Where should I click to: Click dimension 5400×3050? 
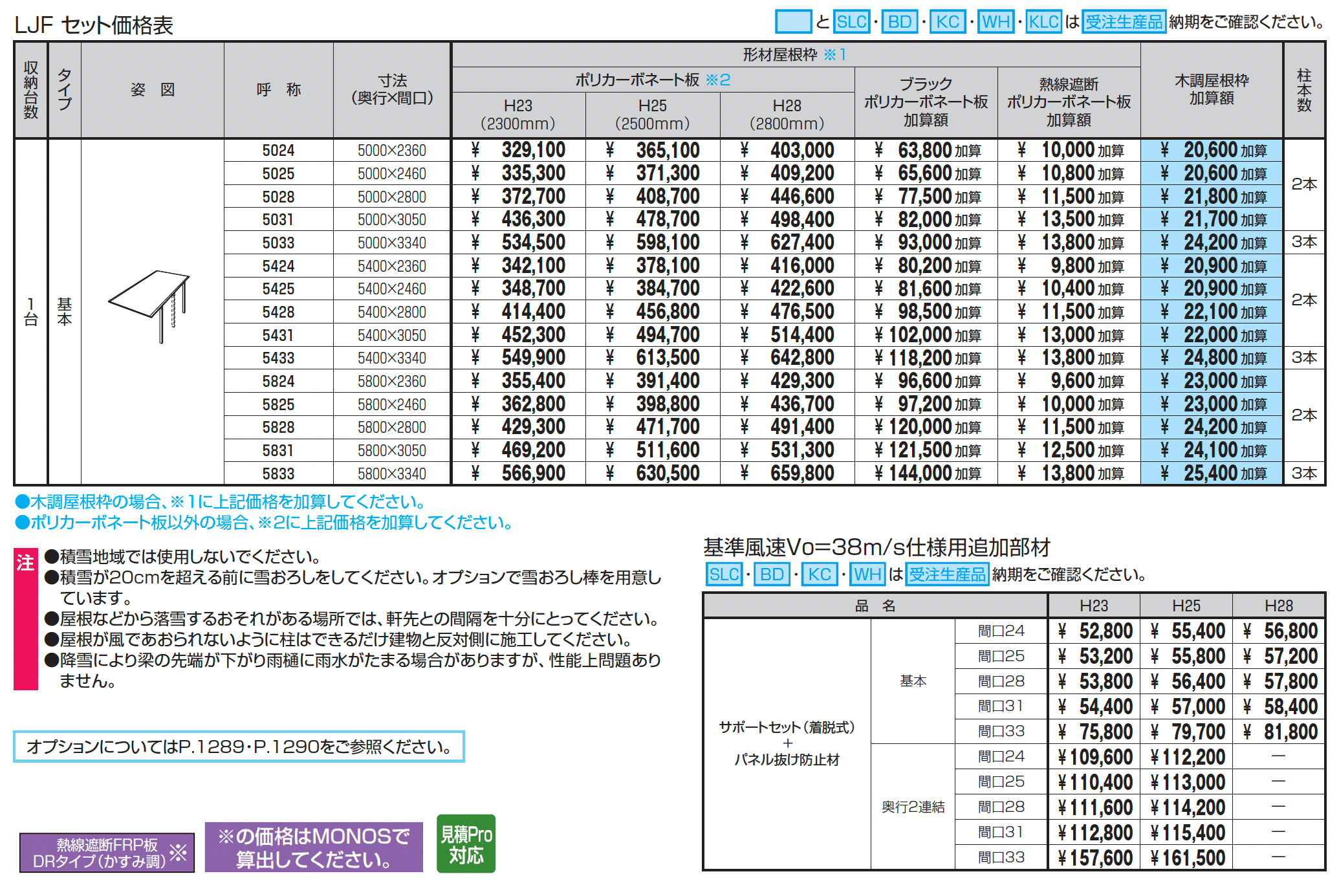pos(392,335)
